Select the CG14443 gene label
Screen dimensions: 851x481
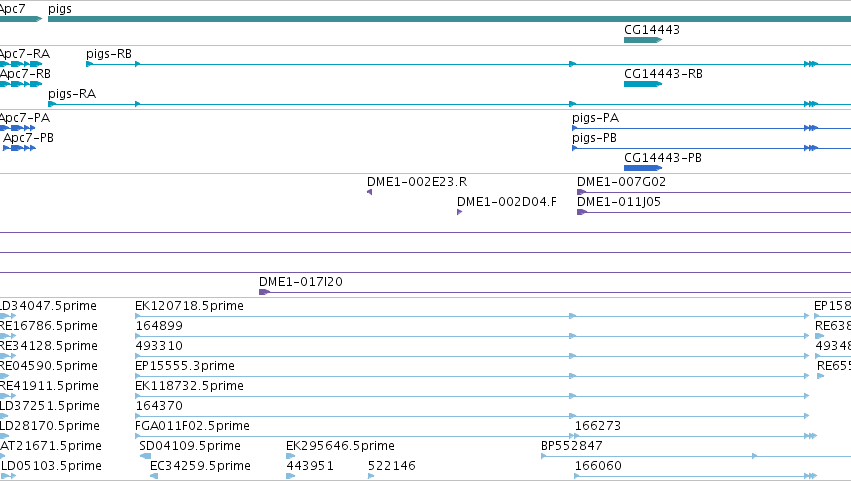(x=652, y=29)
